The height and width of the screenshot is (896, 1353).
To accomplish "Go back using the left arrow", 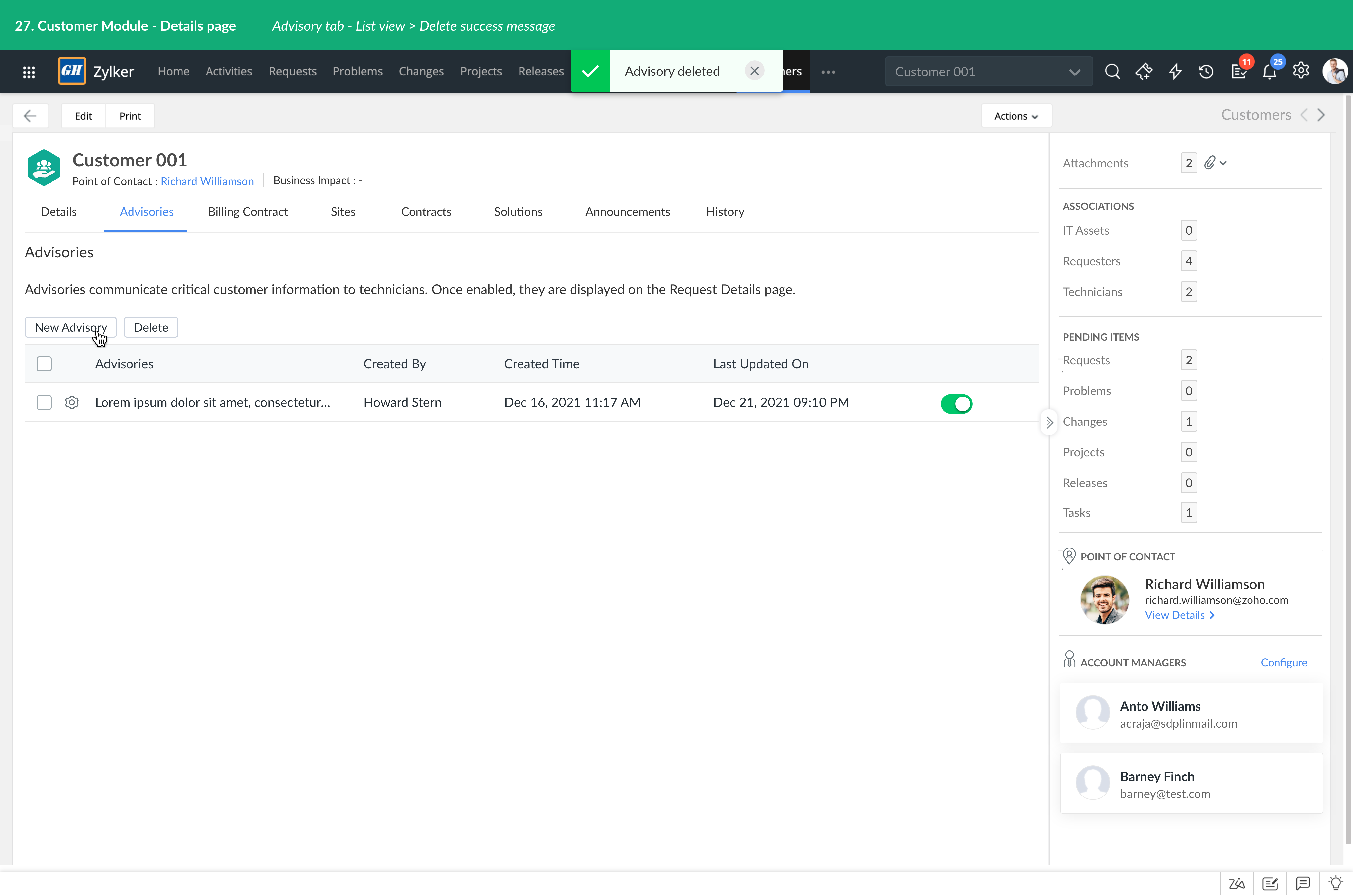I will (x=30, y=116).
